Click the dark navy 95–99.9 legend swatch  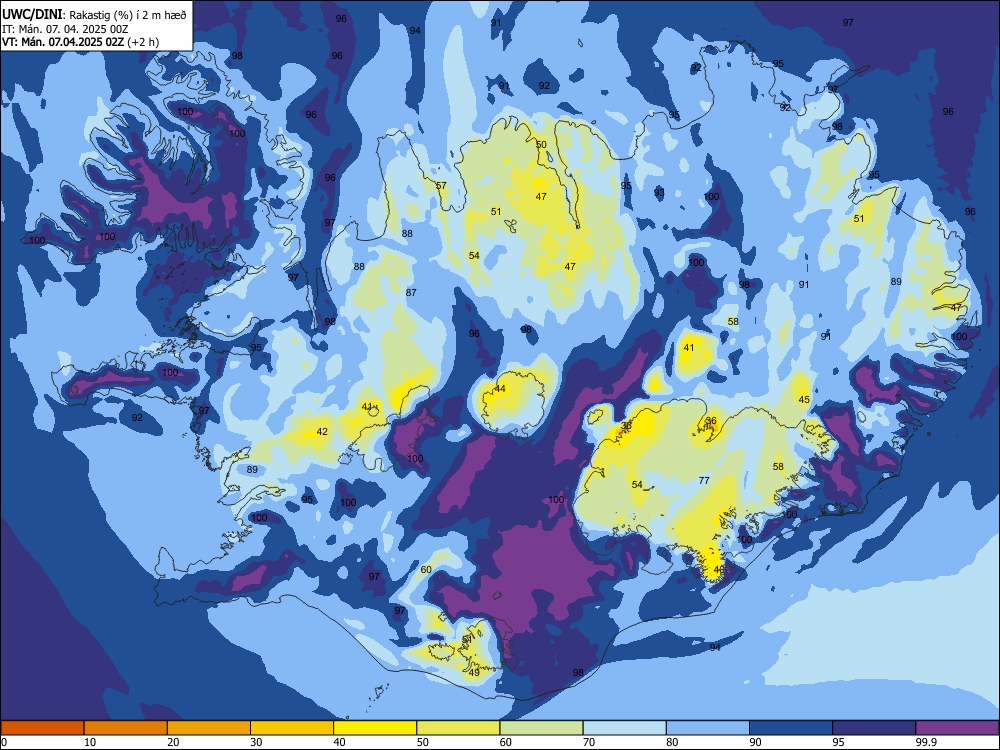click(x=874, y=728)
